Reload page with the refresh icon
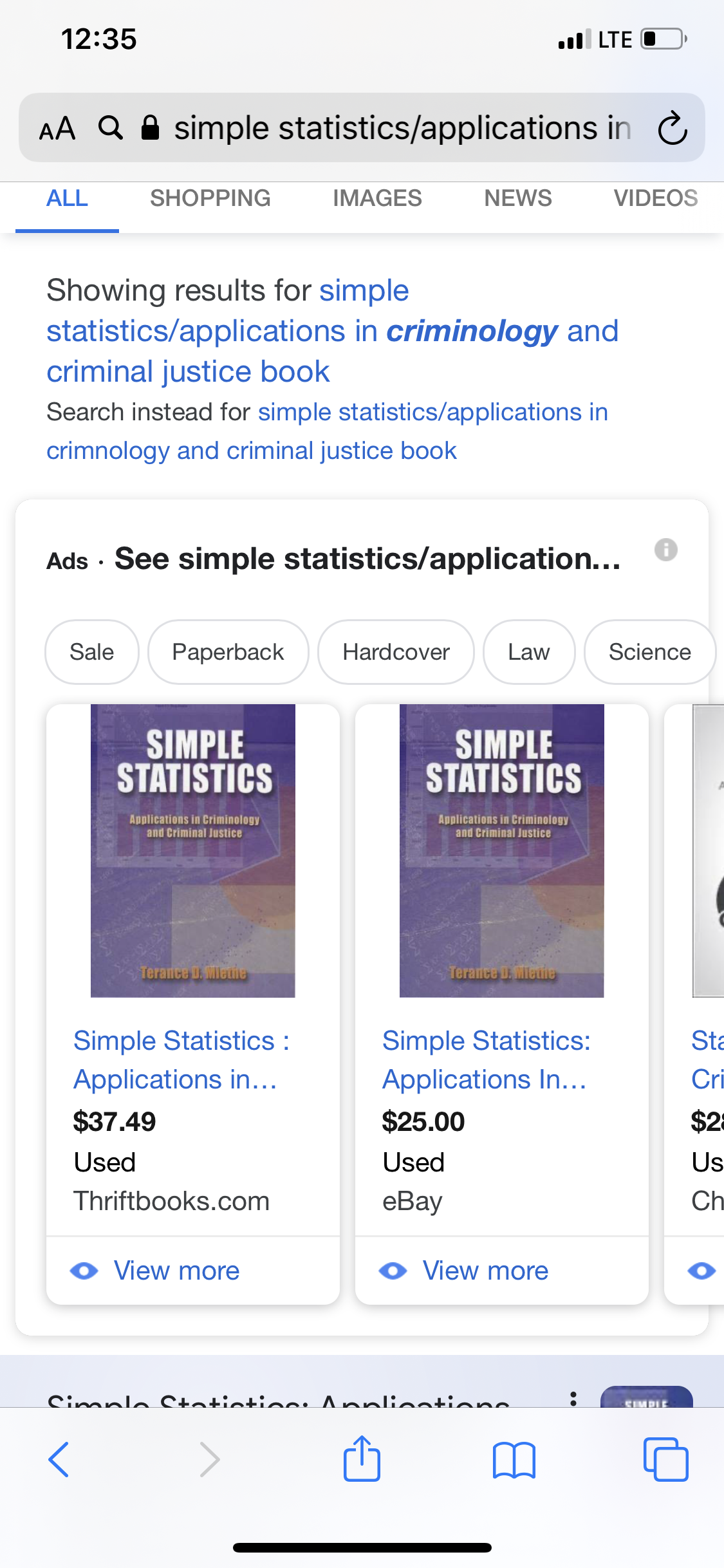 [673, 128]
